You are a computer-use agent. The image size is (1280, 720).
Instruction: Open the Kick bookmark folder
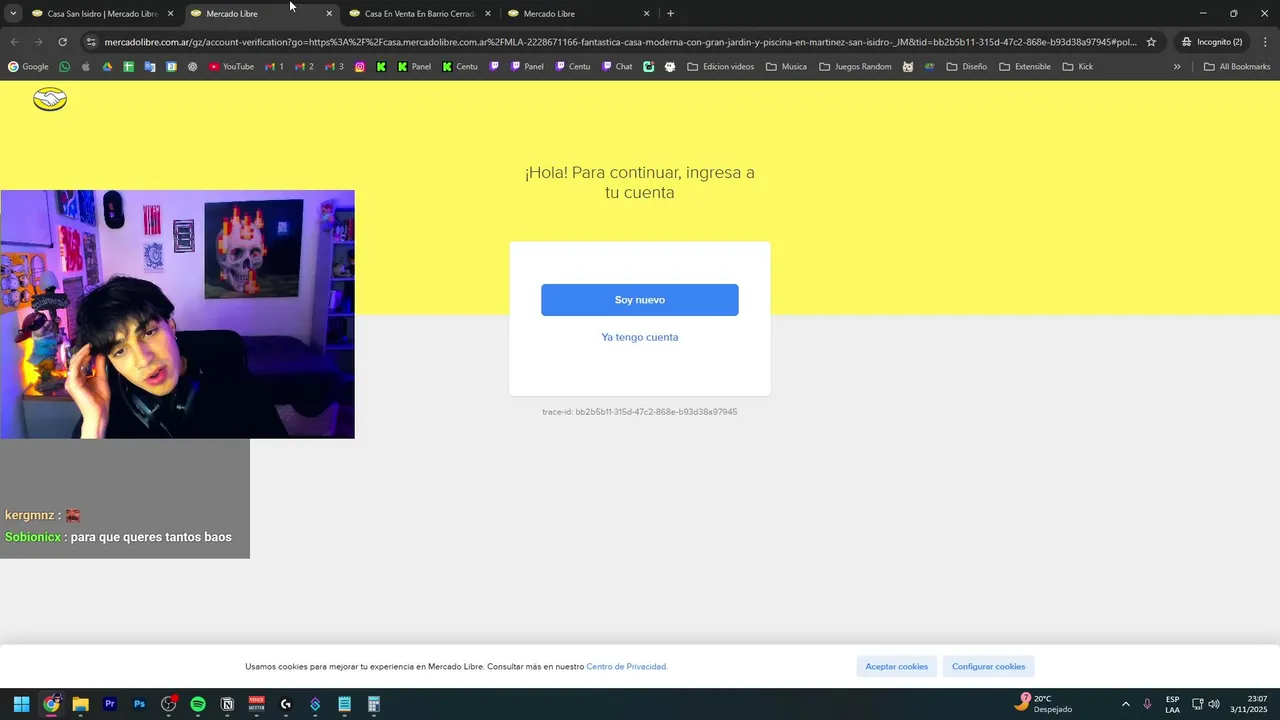pos(1078,67)
